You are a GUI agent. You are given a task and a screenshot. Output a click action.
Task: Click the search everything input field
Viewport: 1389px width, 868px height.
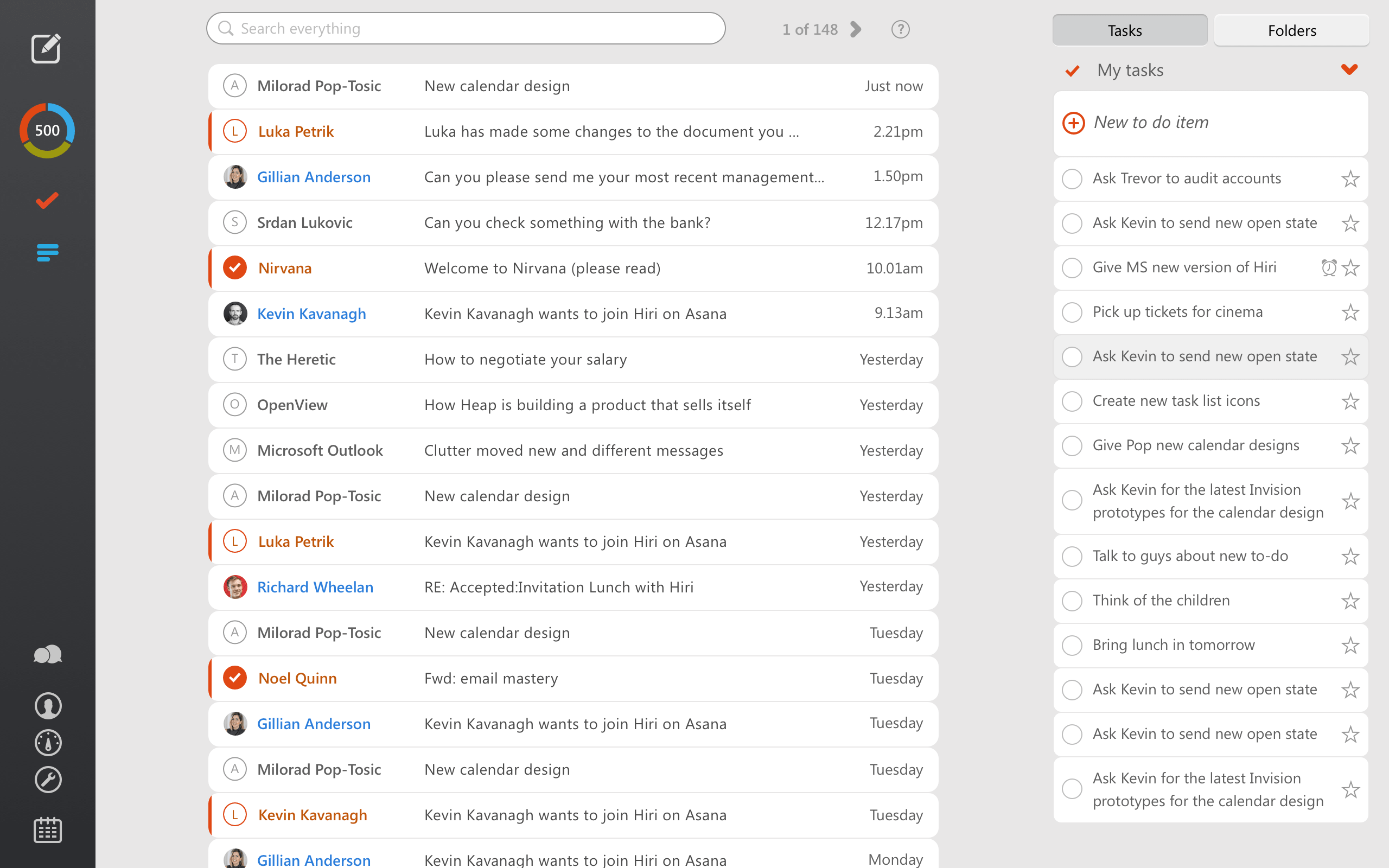[x=465, y=28]
